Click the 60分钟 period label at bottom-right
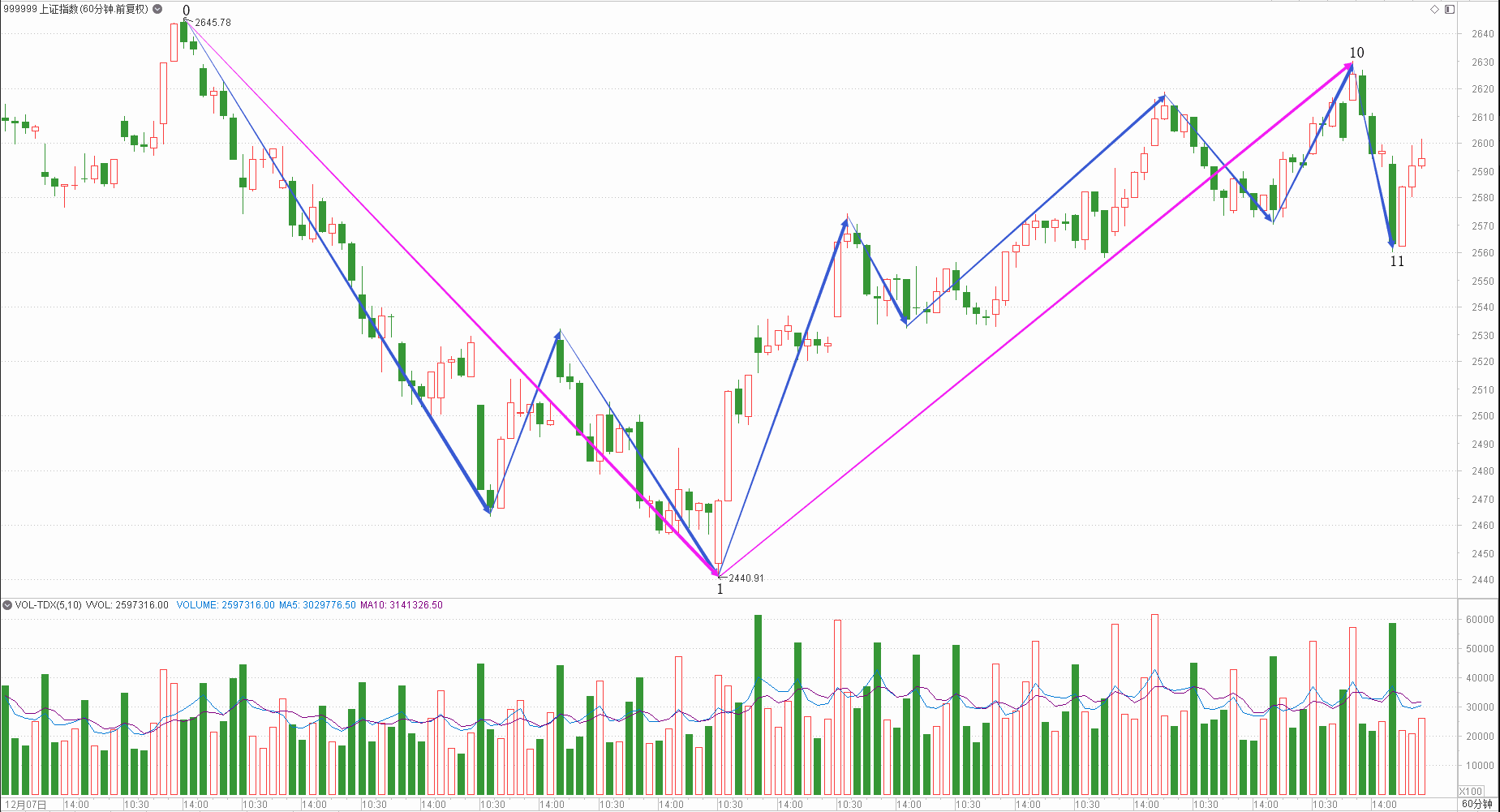The width and height of the screenshot is (1500, 812). [1477, 804]
